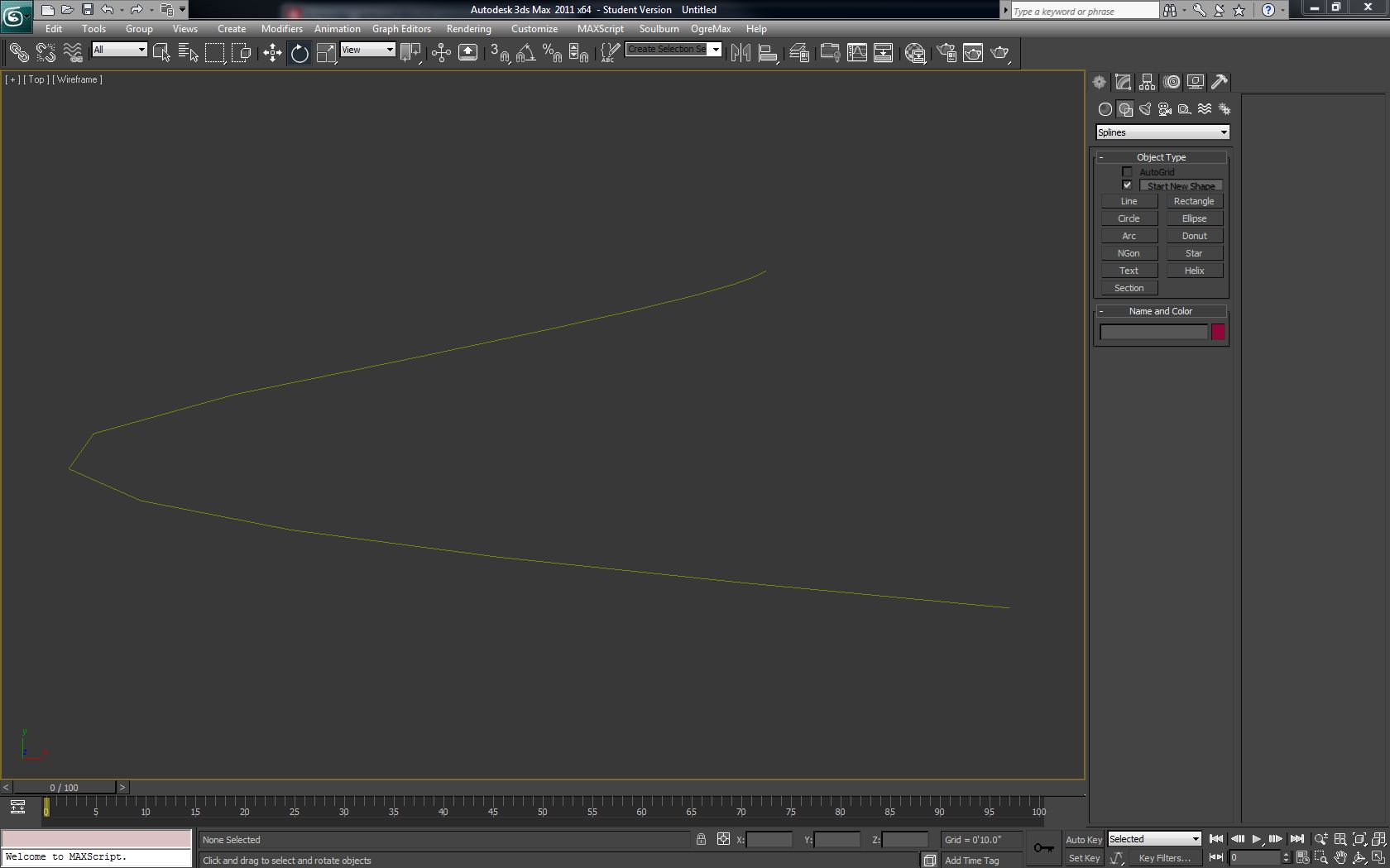Uncheck the Start New Shape checkbox

click(1127, 185)
